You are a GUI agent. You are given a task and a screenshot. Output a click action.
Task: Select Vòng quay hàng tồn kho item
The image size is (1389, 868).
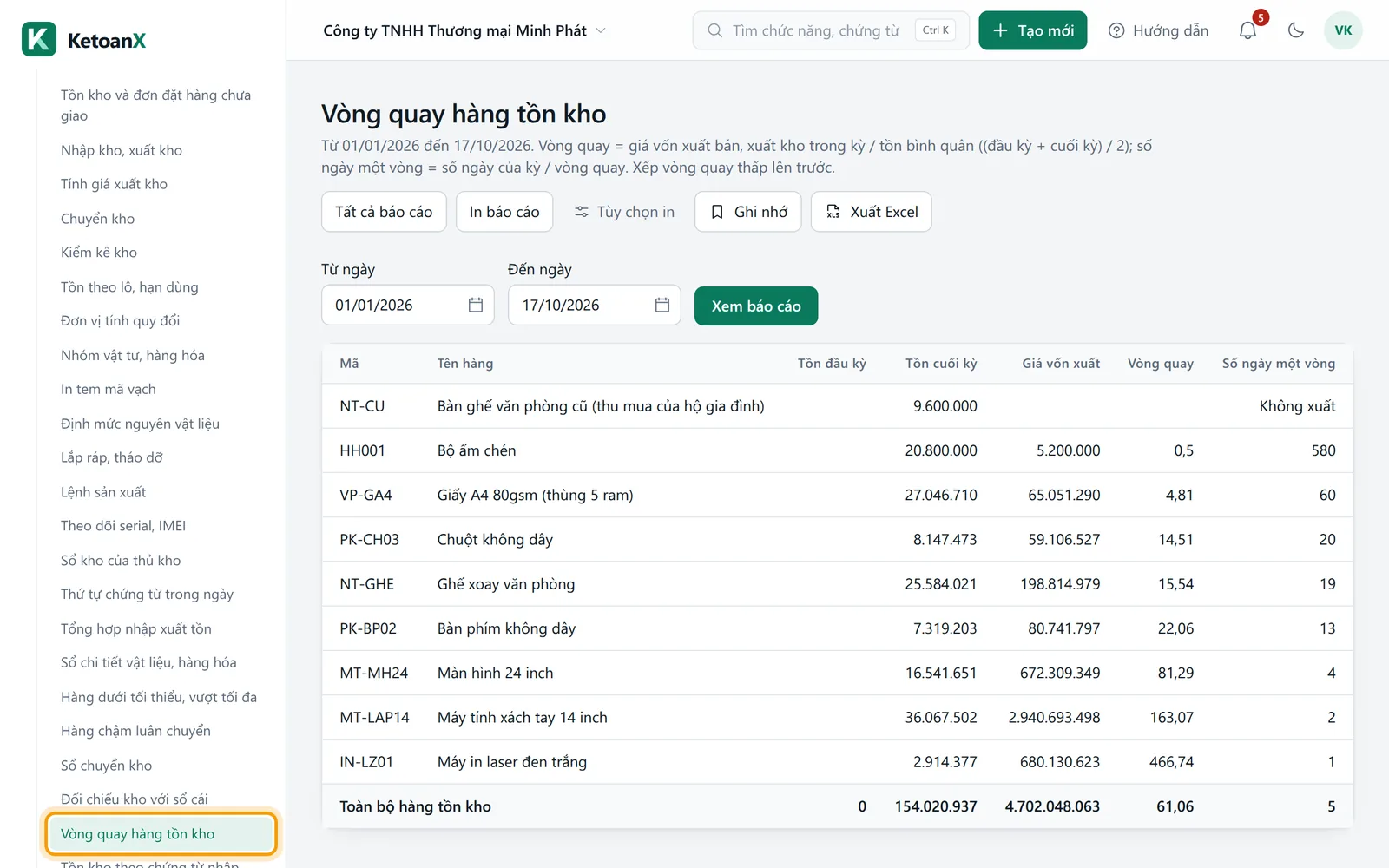click(161, 834)
